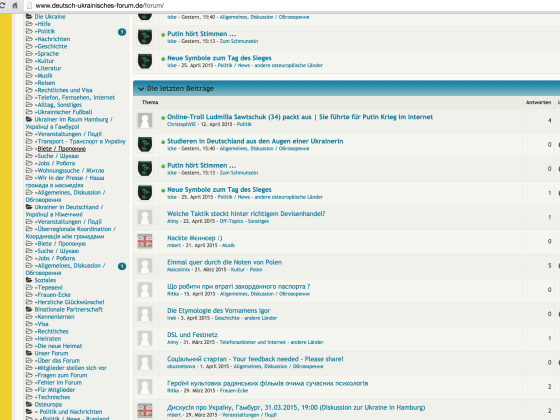
Task: Click the folder icon beside Binationale Partnerschaft
Action: (x=29, y=309)
